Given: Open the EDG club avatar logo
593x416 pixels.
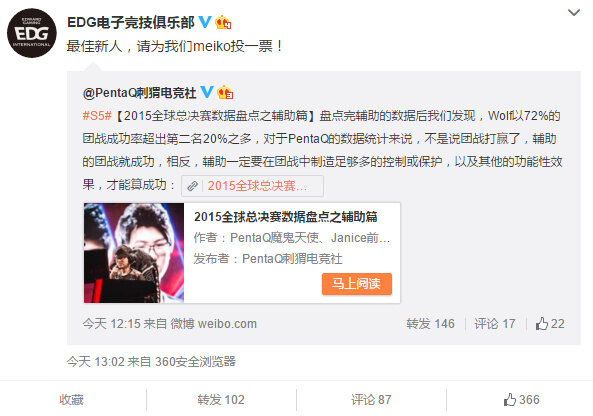Looking at the screenshot, I should (32, 33).
